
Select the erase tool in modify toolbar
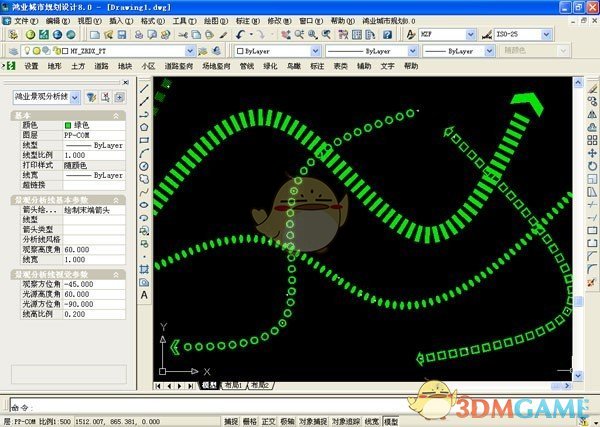pyautogui.click(x=592, y=89)
